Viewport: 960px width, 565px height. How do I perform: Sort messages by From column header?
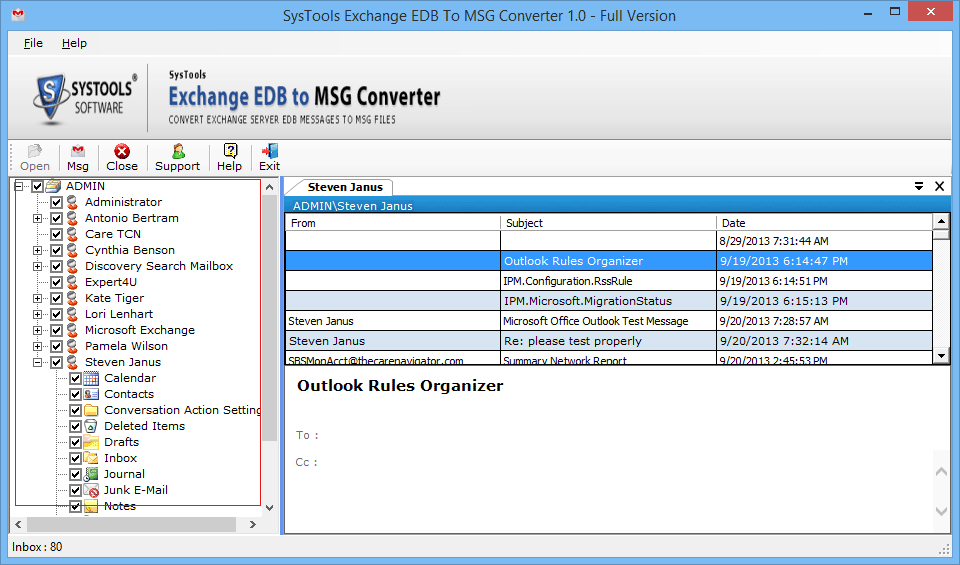392,223
